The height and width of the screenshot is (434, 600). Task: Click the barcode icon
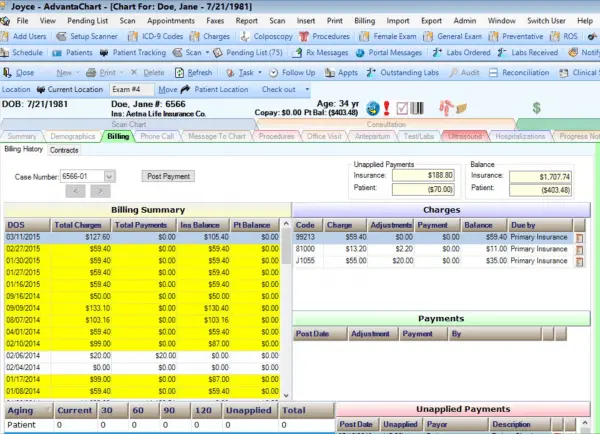click(x=417, y=109)
